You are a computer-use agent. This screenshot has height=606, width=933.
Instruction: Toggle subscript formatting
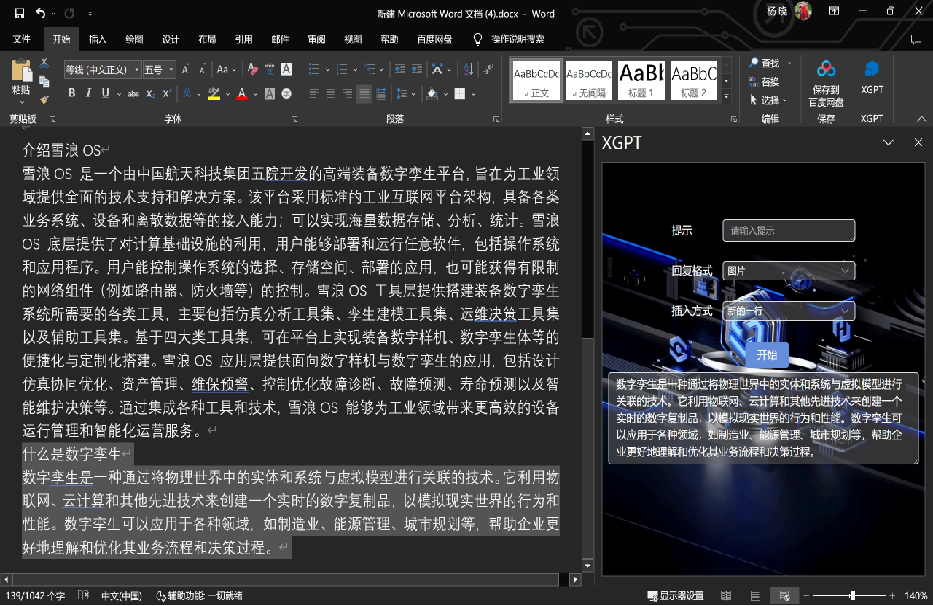click(x=151, y=93)
